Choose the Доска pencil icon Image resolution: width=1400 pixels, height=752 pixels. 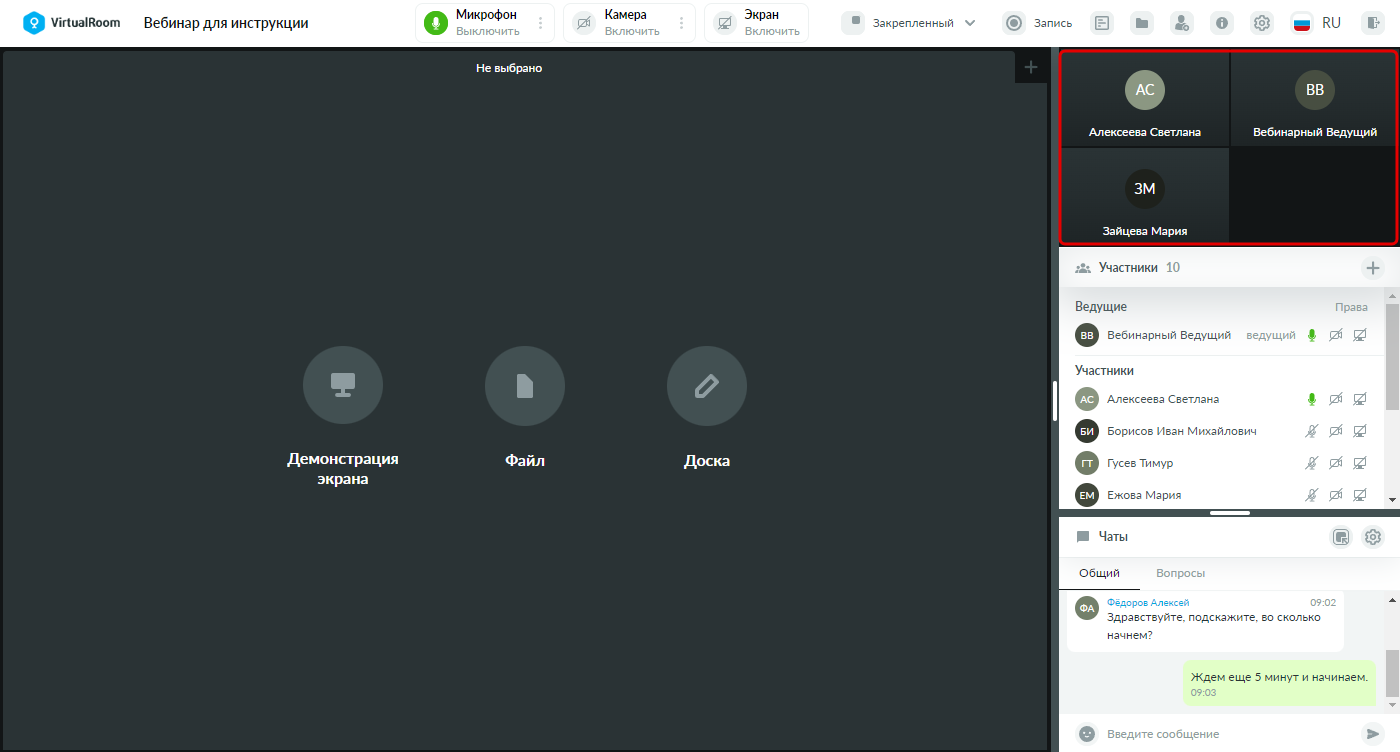[707, 386]
